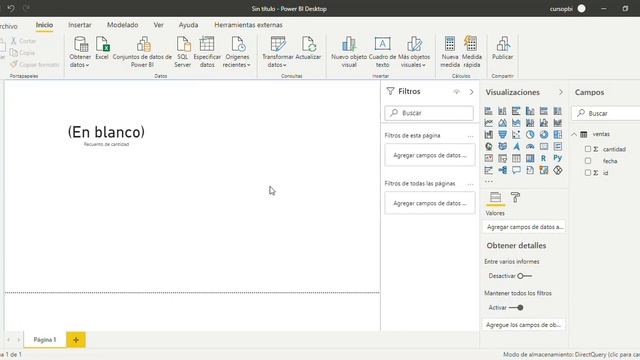Select the decomposition tree visual

(x=502, y=170)
